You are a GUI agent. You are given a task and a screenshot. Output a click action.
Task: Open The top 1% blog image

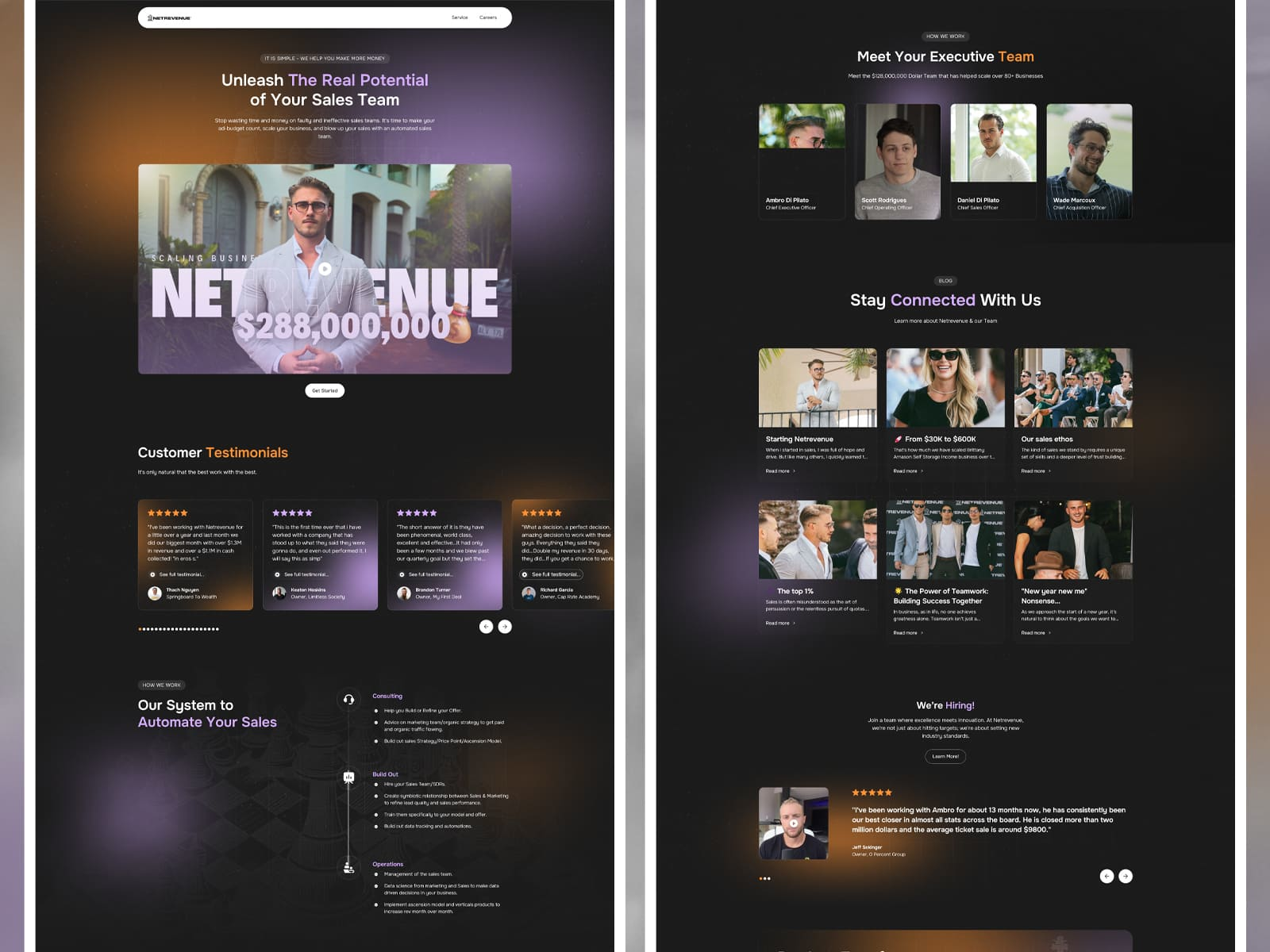[x=818, y=539]
